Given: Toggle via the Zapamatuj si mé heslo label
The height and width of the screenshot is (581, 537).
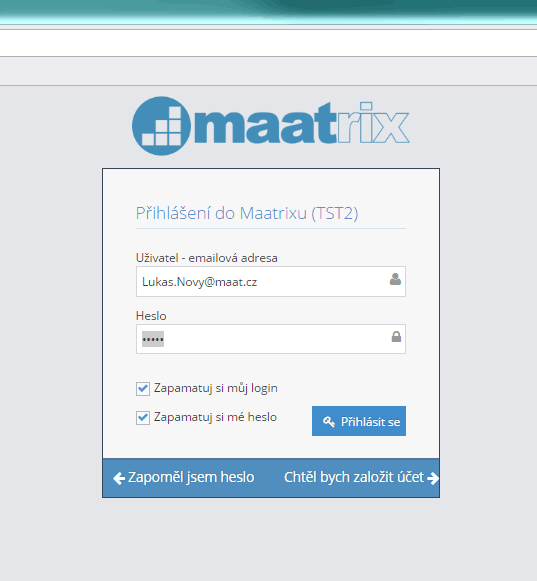Looking at the screenshot, I should [215, 417].
